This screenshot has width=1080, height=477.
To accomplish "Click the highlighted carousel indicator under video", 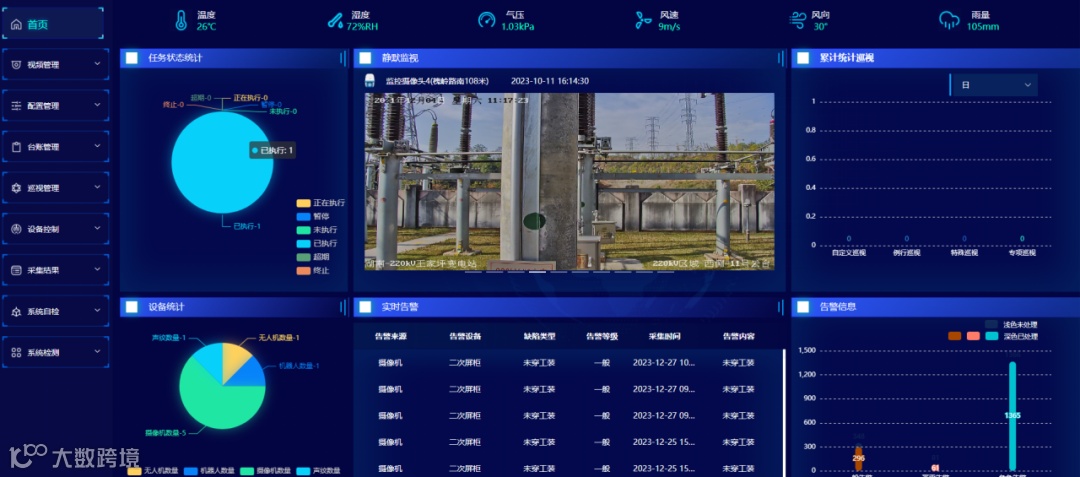I will point(537,272).
